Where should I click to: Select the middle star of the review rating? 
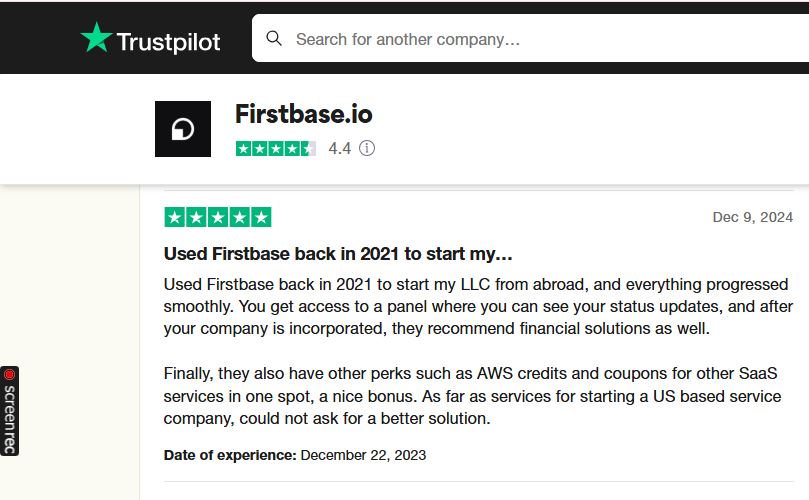pyautogui.click(x=218, y=217)
